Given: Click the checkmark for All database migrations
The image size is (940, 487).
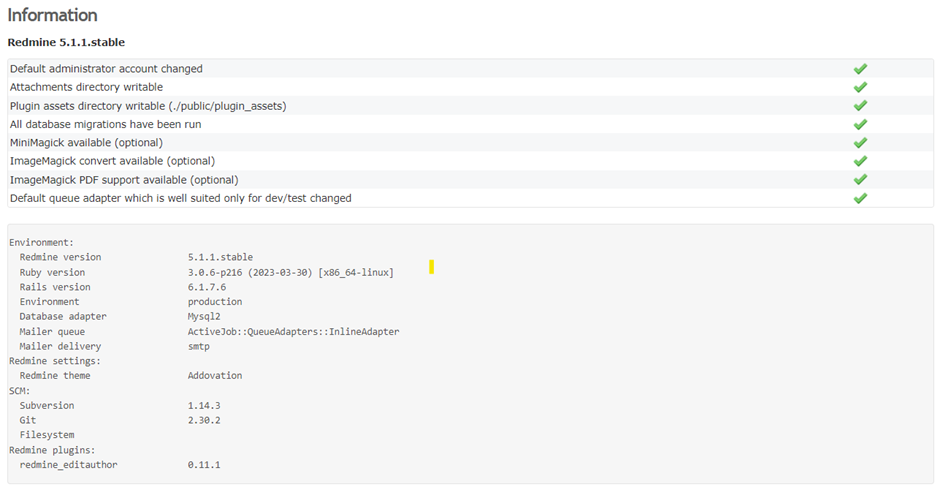Looking at the screenshot, I should tap(860, 124).
